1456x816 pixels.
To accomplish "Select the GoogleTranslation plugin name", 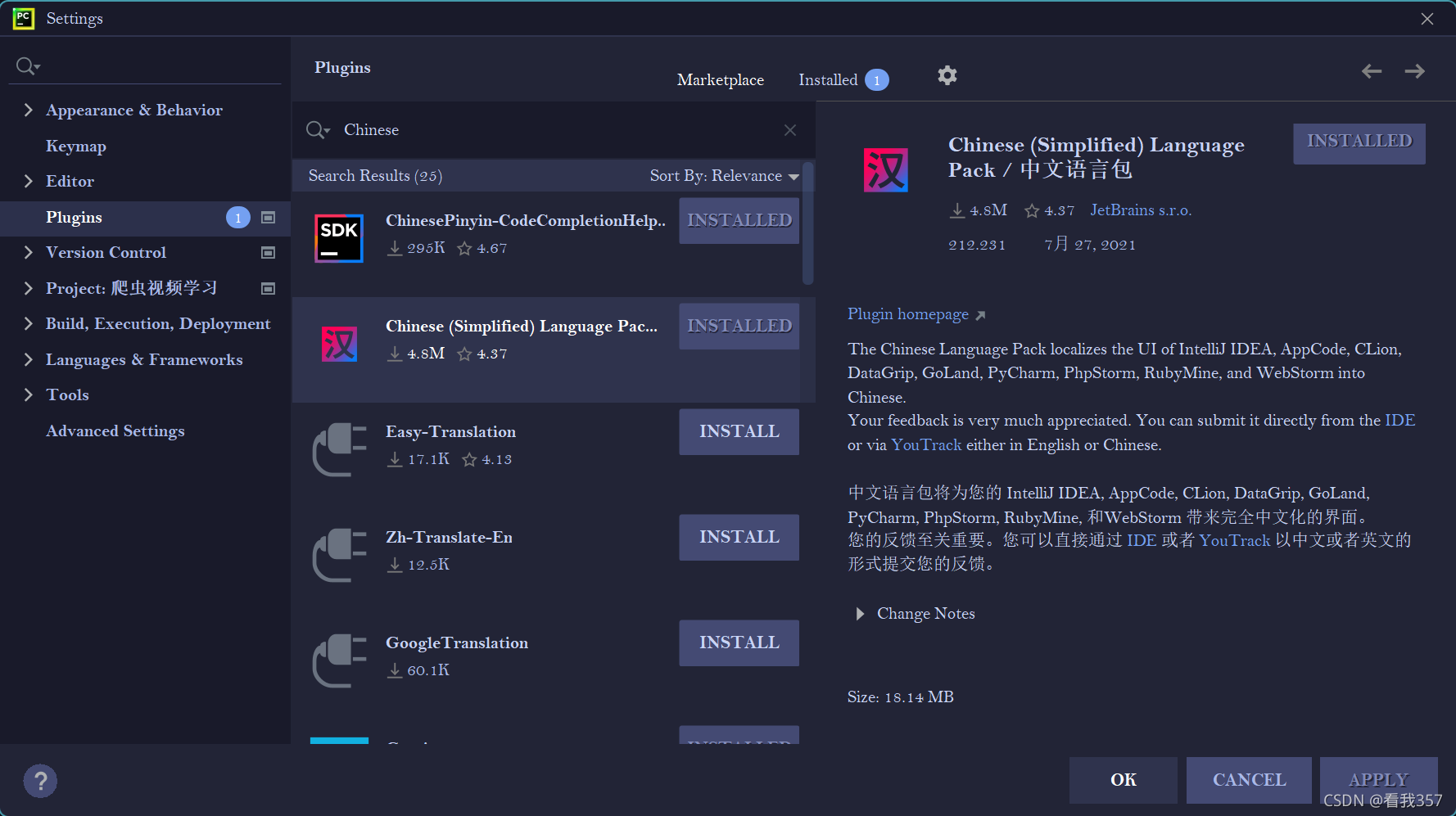I will point(457,643).
